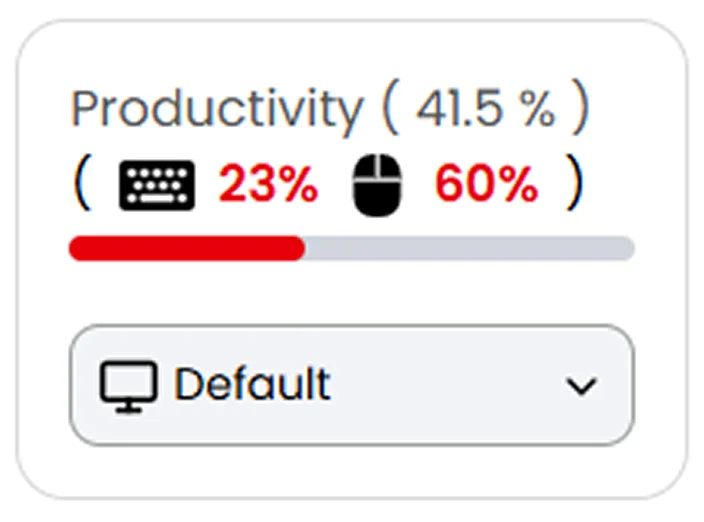Click the opening parenthesis before the keyboard icon

pyautogui.click(x=81, y=185)
